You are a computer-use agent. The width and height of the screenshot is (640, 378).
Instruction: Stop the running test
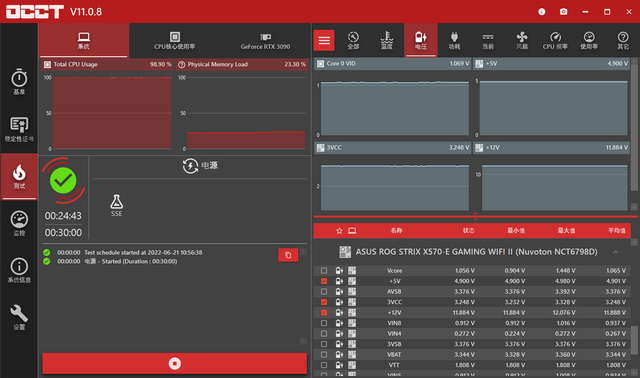coord(175,363)
